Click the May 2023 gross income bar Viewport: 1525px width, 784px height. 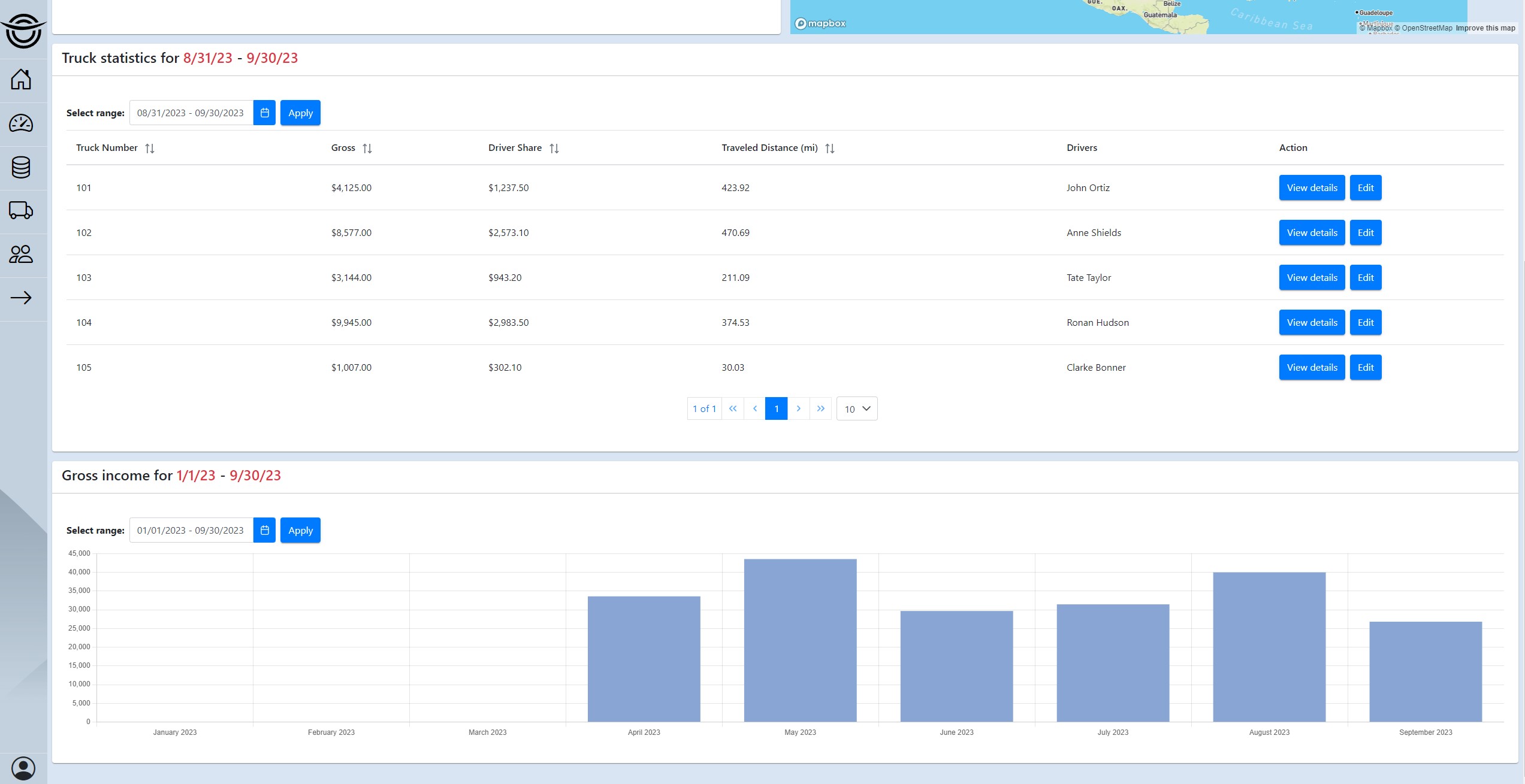pyautogui.click(x=800, y=640)
